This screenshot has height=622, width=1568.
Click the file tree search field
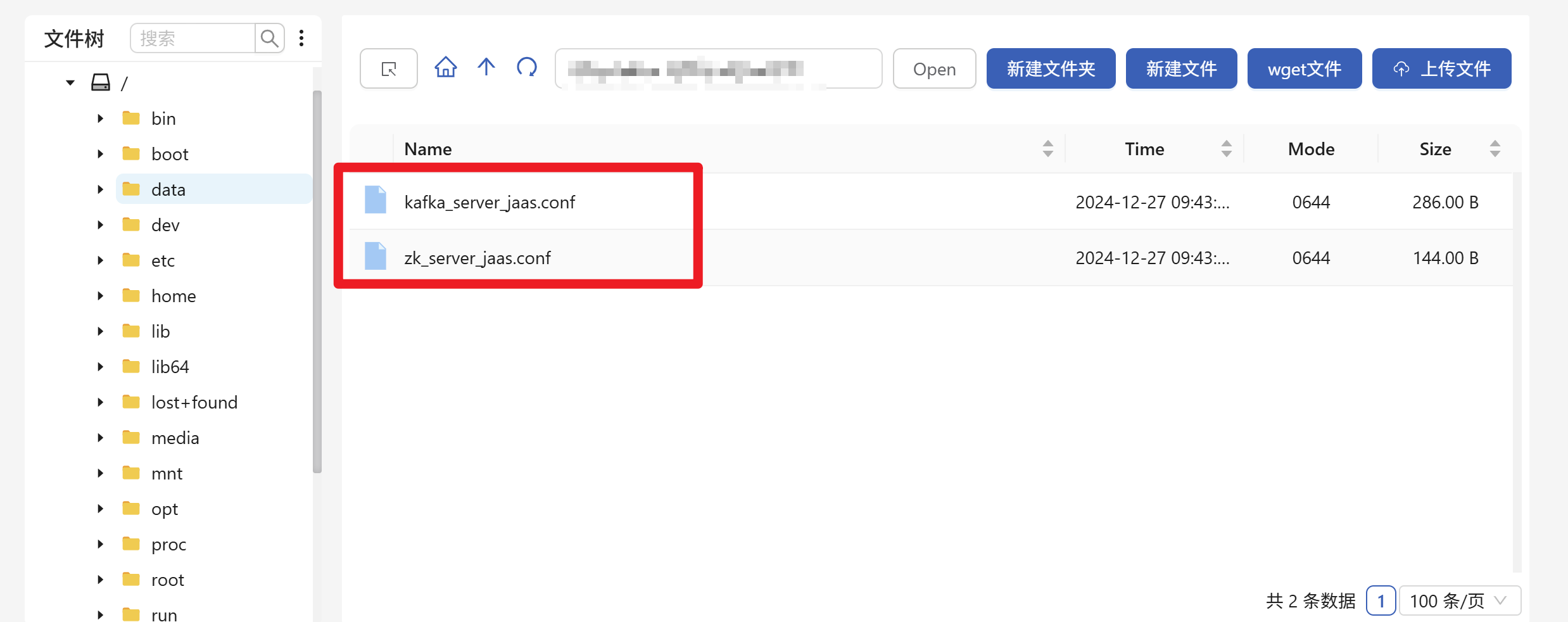click(193, 39)
